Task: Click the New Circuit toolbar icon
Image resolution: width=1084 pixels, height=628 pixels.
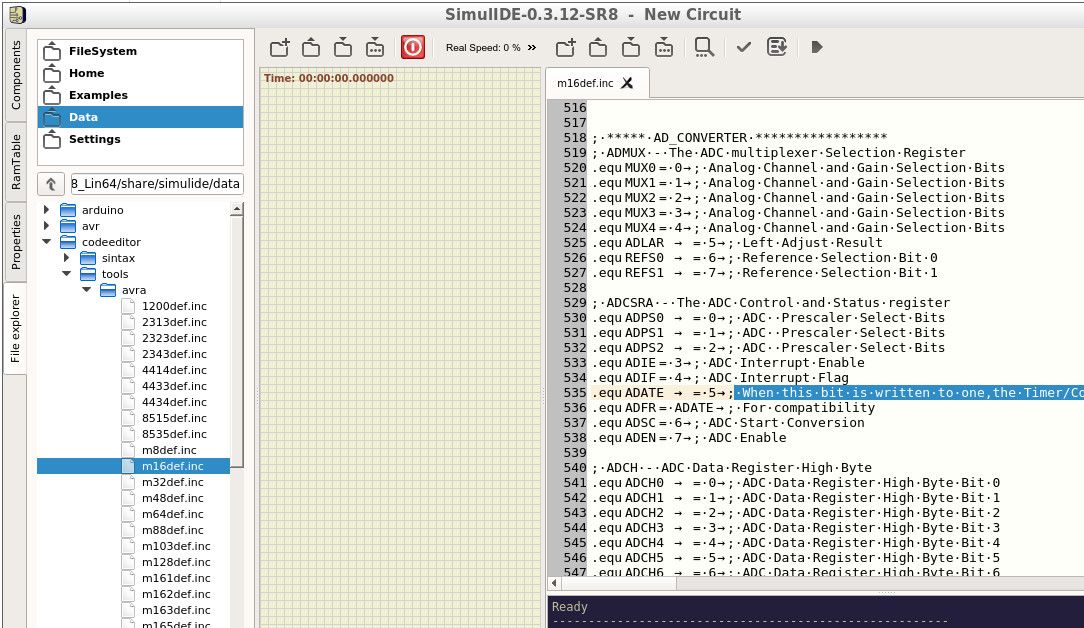Action: click(x=280, y=47)
